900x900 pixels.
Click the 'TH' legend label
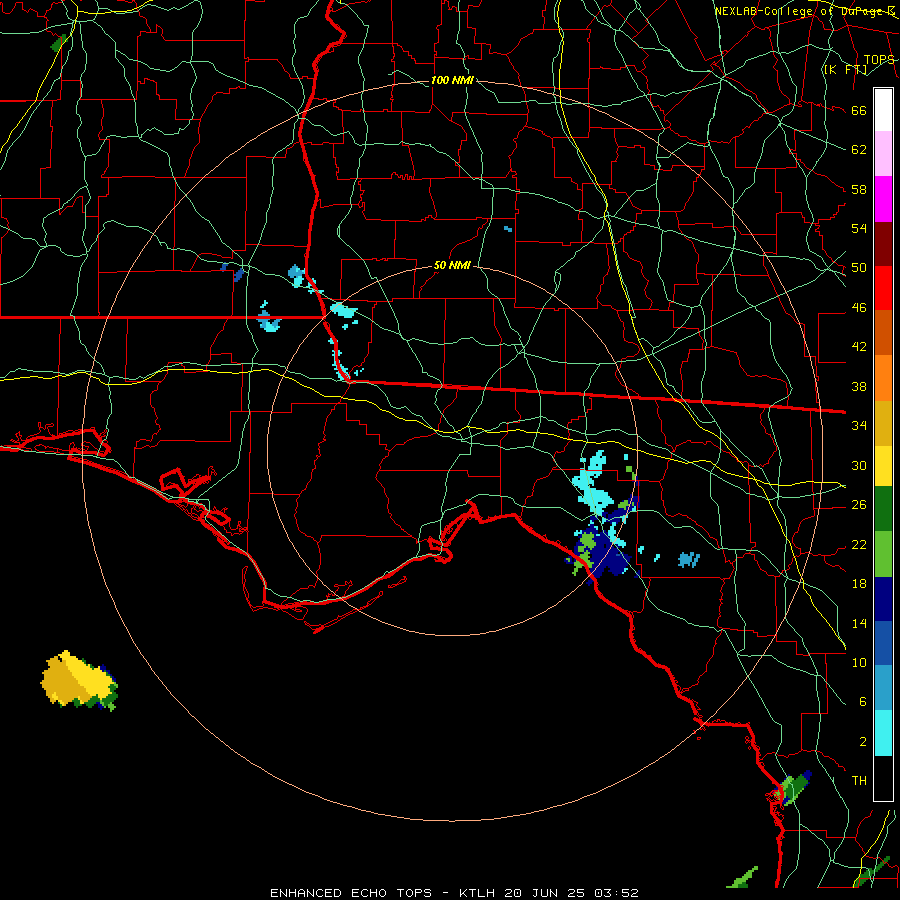[x=859, y=780]
